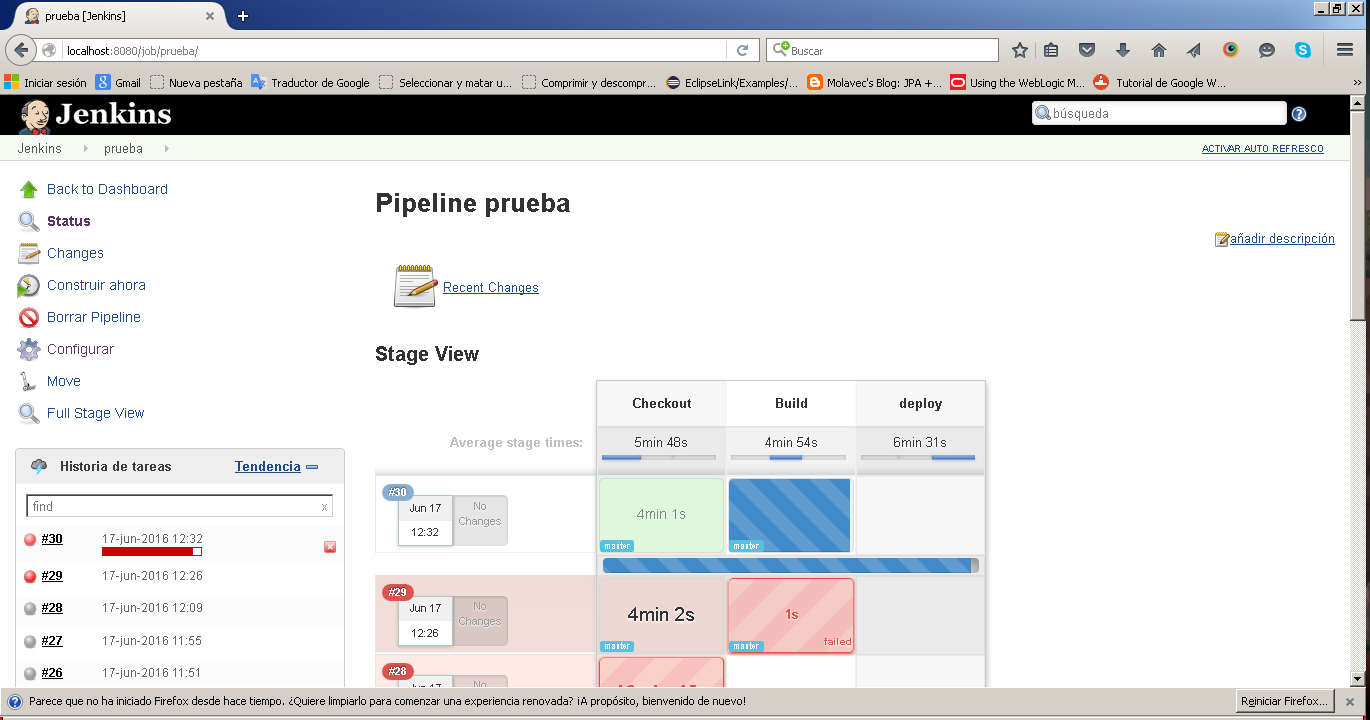1370x720 pixels.
Task: Cancel build #30 with red X icon
Action: pyautogui.click(x=330, y=547)
